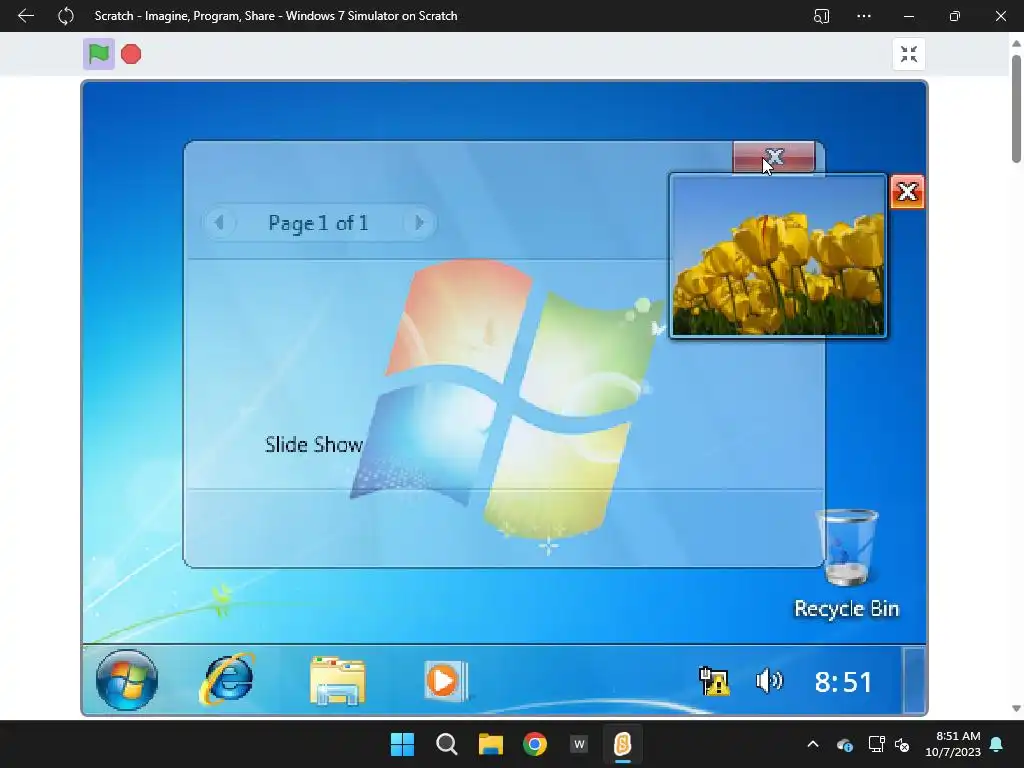Open Windows Explorer folder in simulated taskbar

point(338,681)
